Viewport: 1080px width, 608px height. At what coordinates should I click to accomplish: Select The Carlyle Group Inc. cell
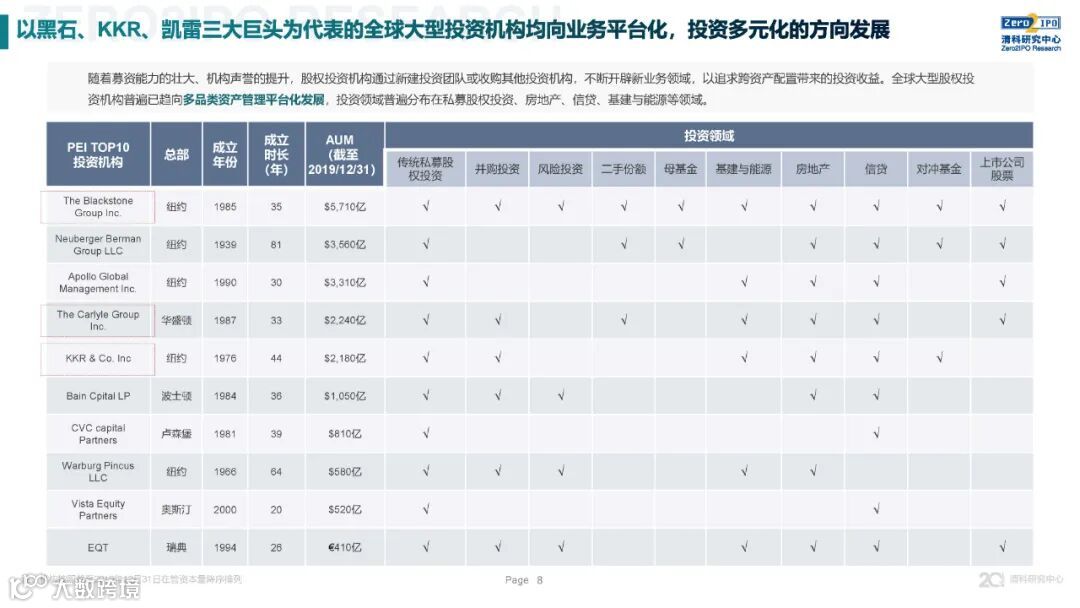click(98, 320)
